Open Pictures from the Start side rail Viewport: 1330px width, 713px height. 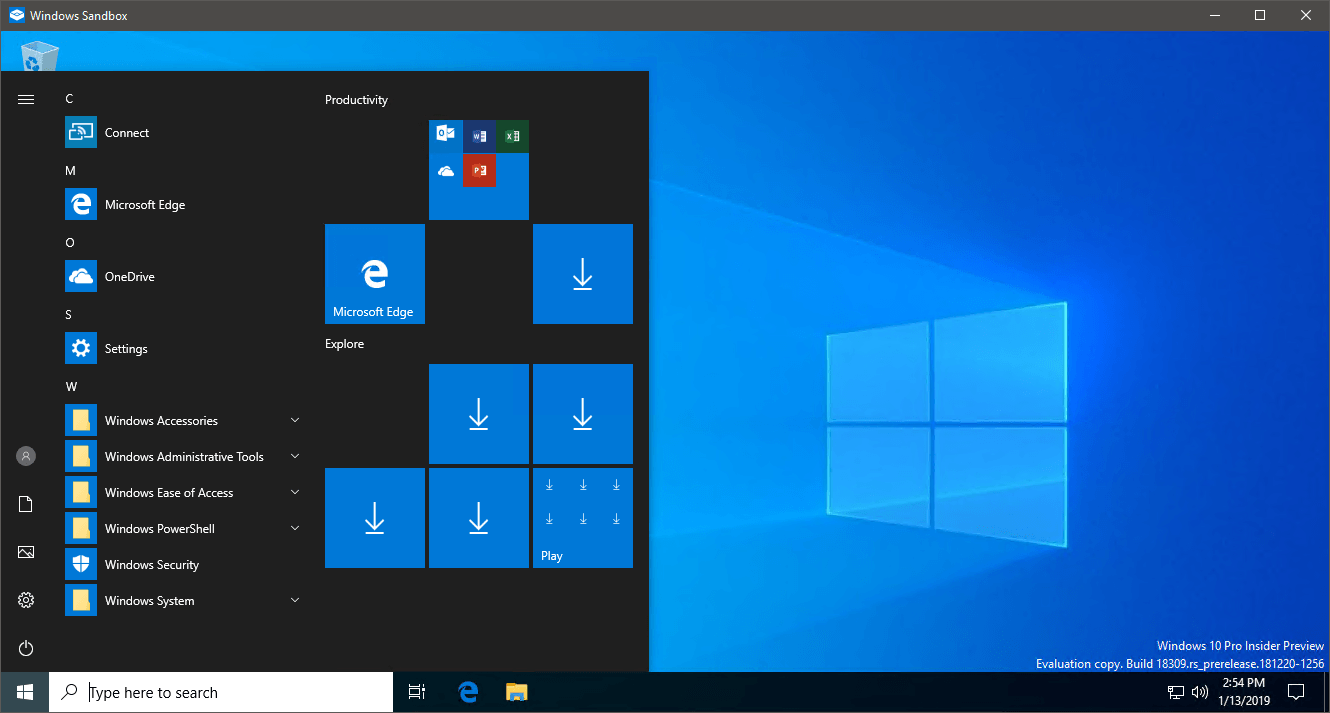(26, 552)
